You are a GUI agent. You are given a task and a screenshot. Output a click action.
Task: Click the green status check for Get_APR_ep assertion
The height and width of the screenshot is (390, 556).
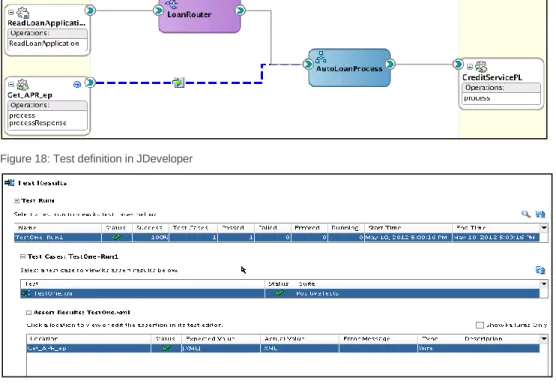coord(166,348)
